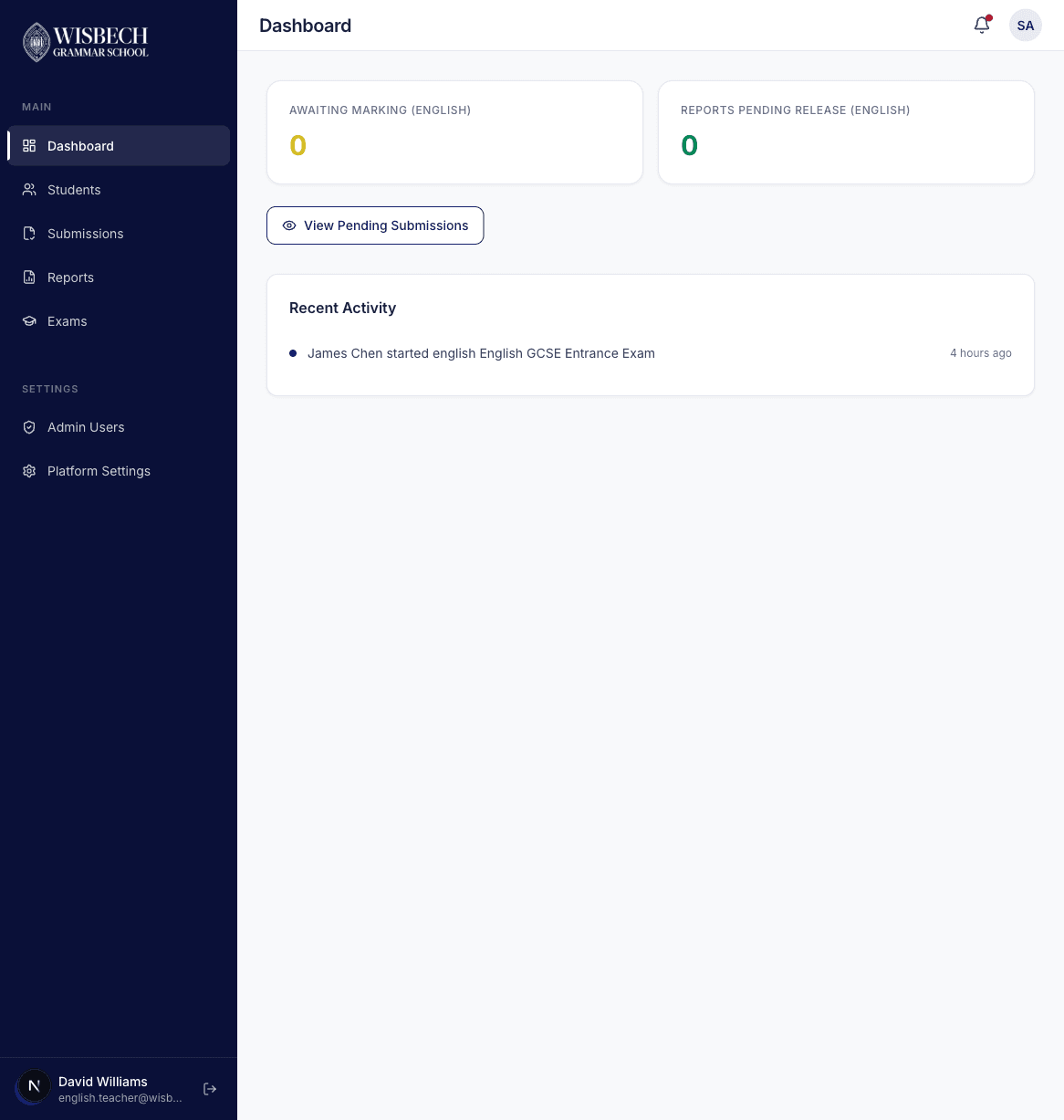Open Platform Settings via the gear icon
Screen dimensions: 1064x1120
29,470
